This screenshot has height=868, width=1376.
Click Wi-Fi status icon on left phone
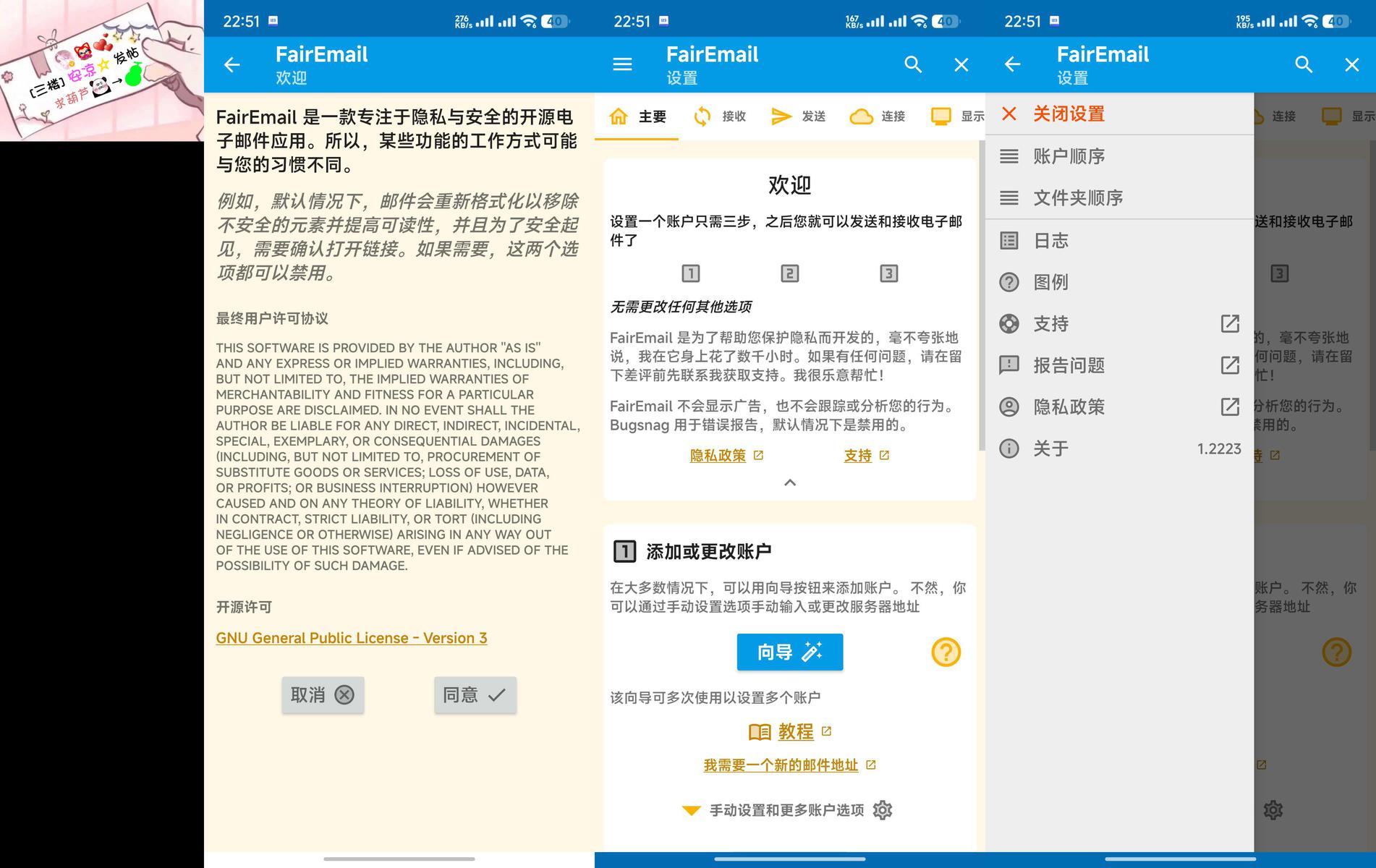[530, 21]
